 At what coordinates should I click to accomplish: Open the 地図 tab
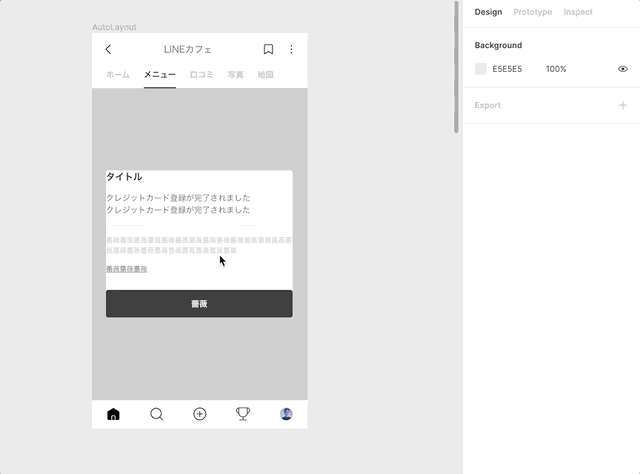(265, 75)
